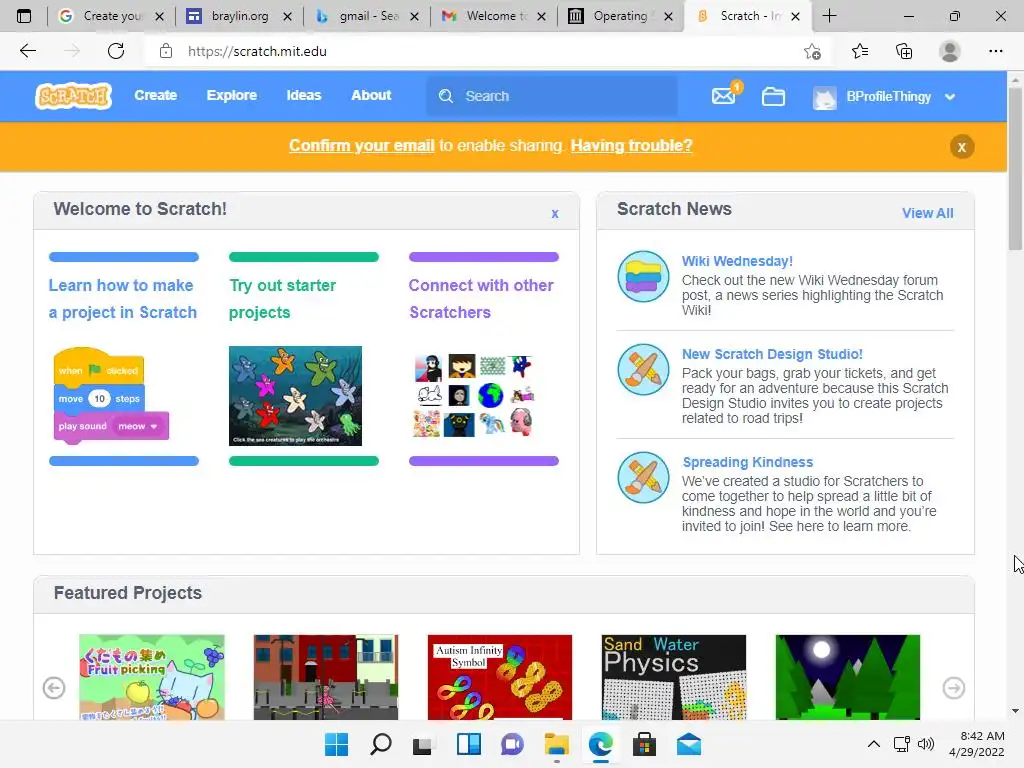The width and height of the screenshot is (1024, 768).
Task: Go to next featured projects arrow
Action: (953, 688)
